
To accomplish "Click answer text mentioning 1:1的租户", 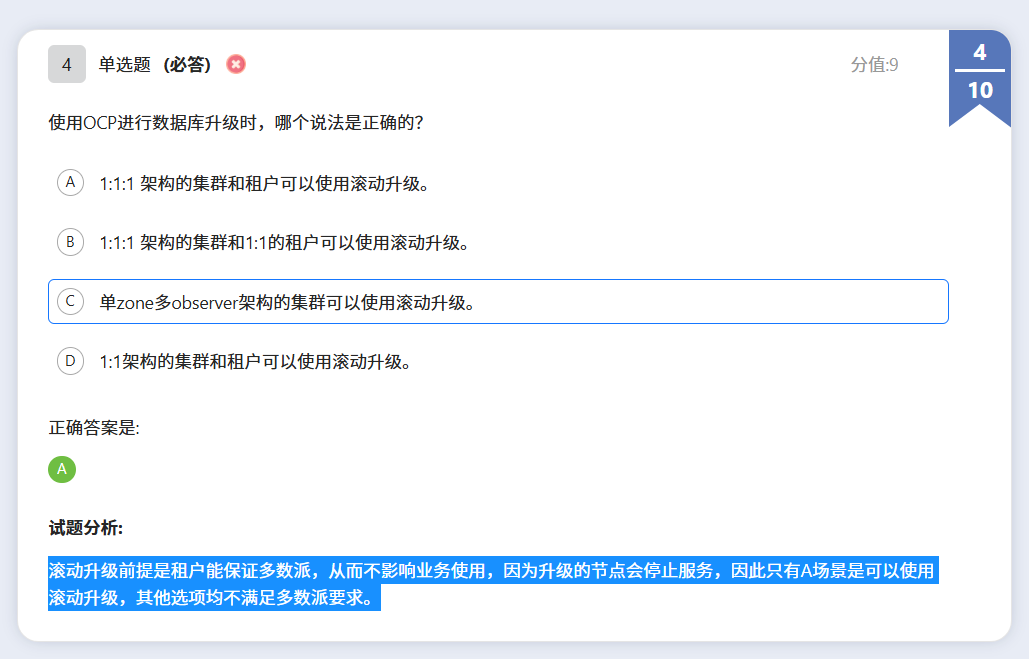I will pyautogui.click(x=284, y=243).
